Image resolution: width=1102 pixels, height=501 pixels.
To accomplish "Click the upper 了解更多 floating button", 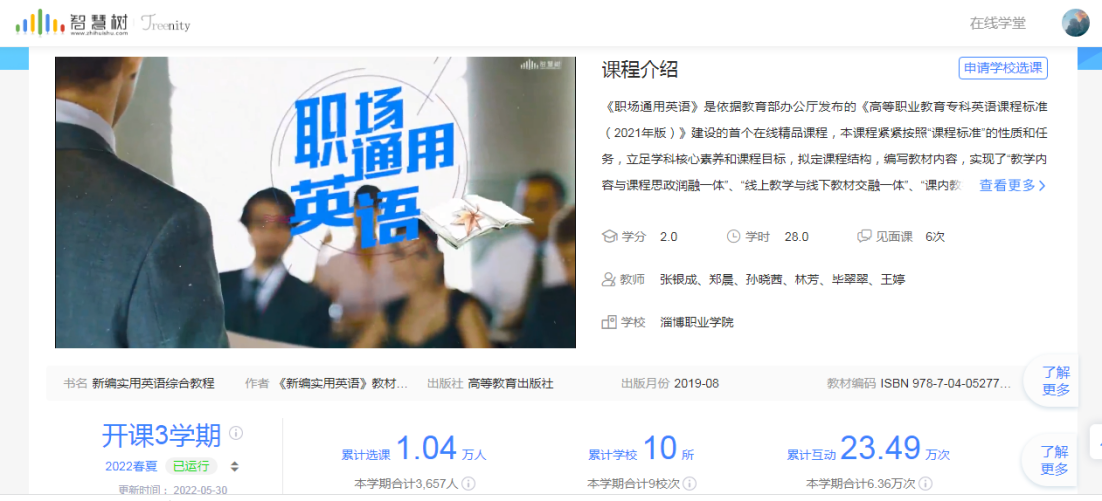I will (1056, 381).
